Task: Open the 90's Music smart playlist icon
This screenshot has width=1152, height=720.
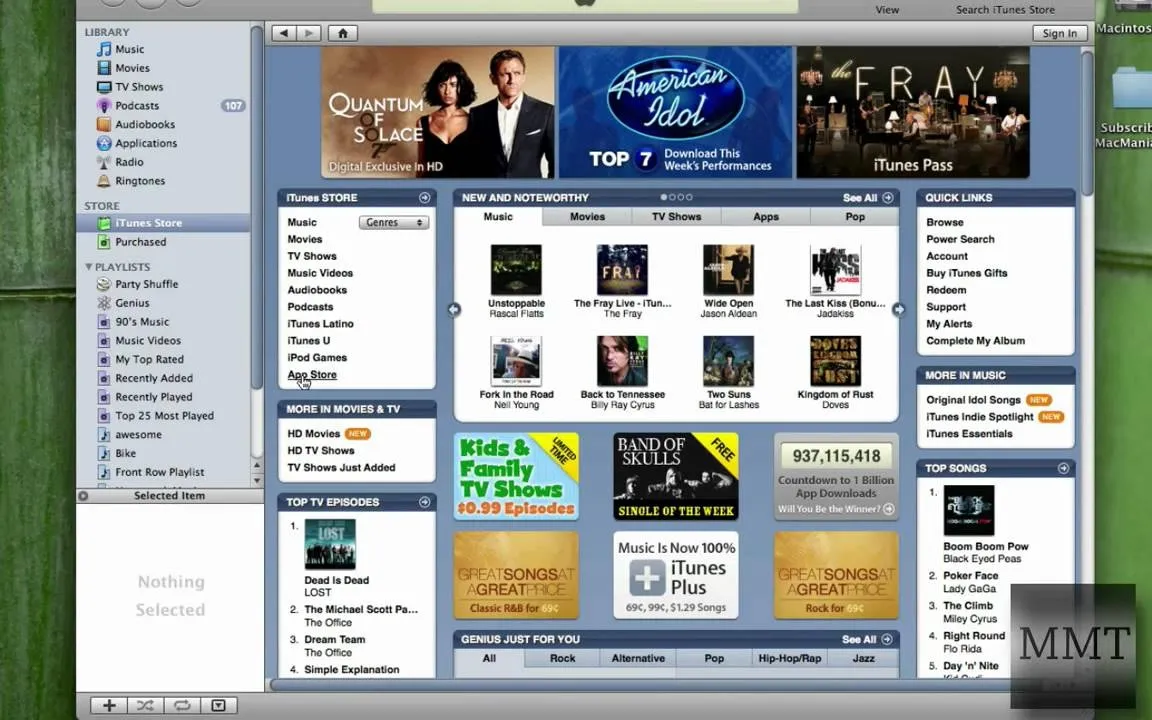Action: 104,322
